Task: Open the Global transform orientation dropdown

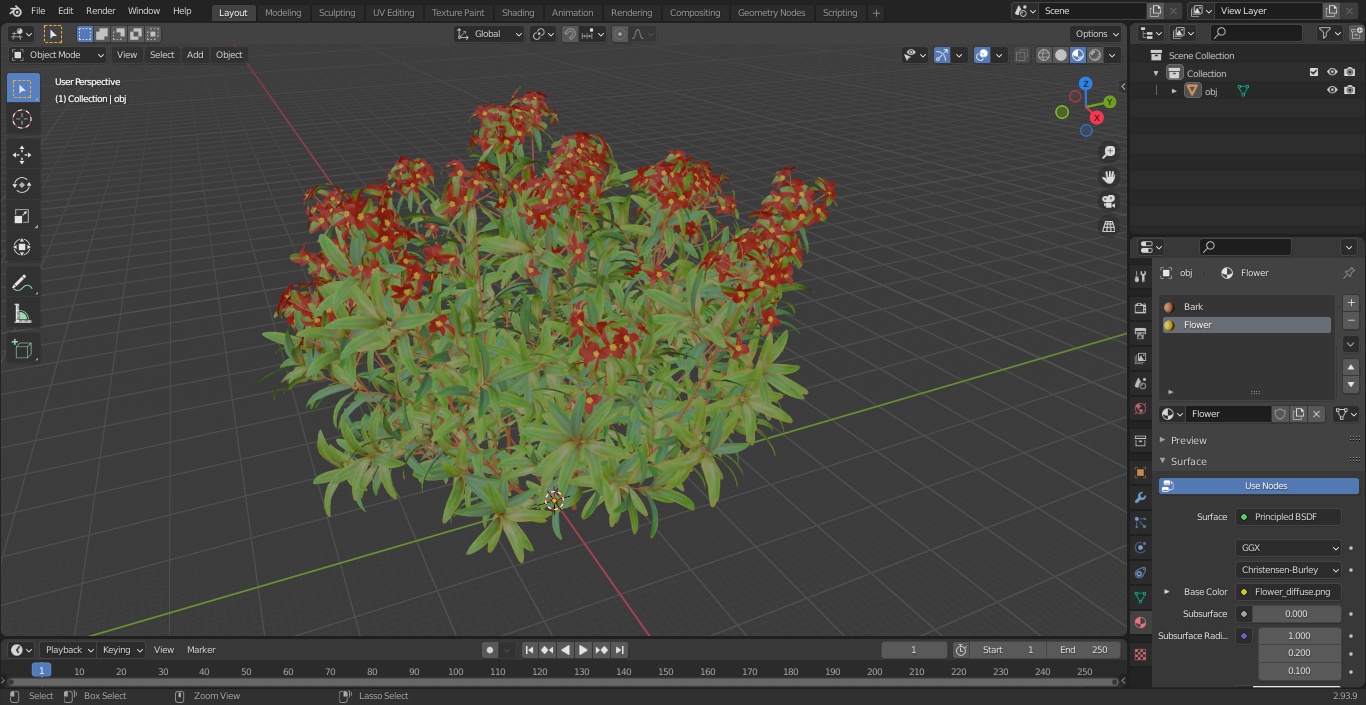Action: tap(489, 34)
